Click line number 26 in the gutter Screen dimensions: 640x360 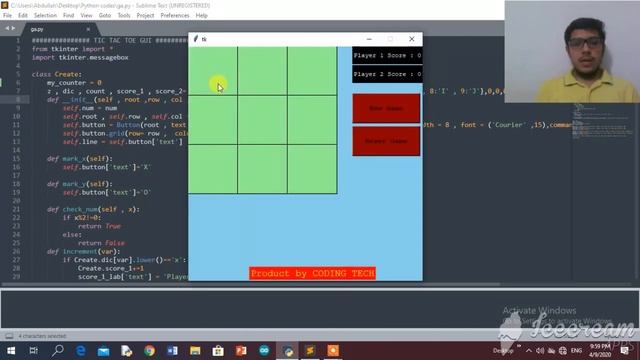coord(16,251)
